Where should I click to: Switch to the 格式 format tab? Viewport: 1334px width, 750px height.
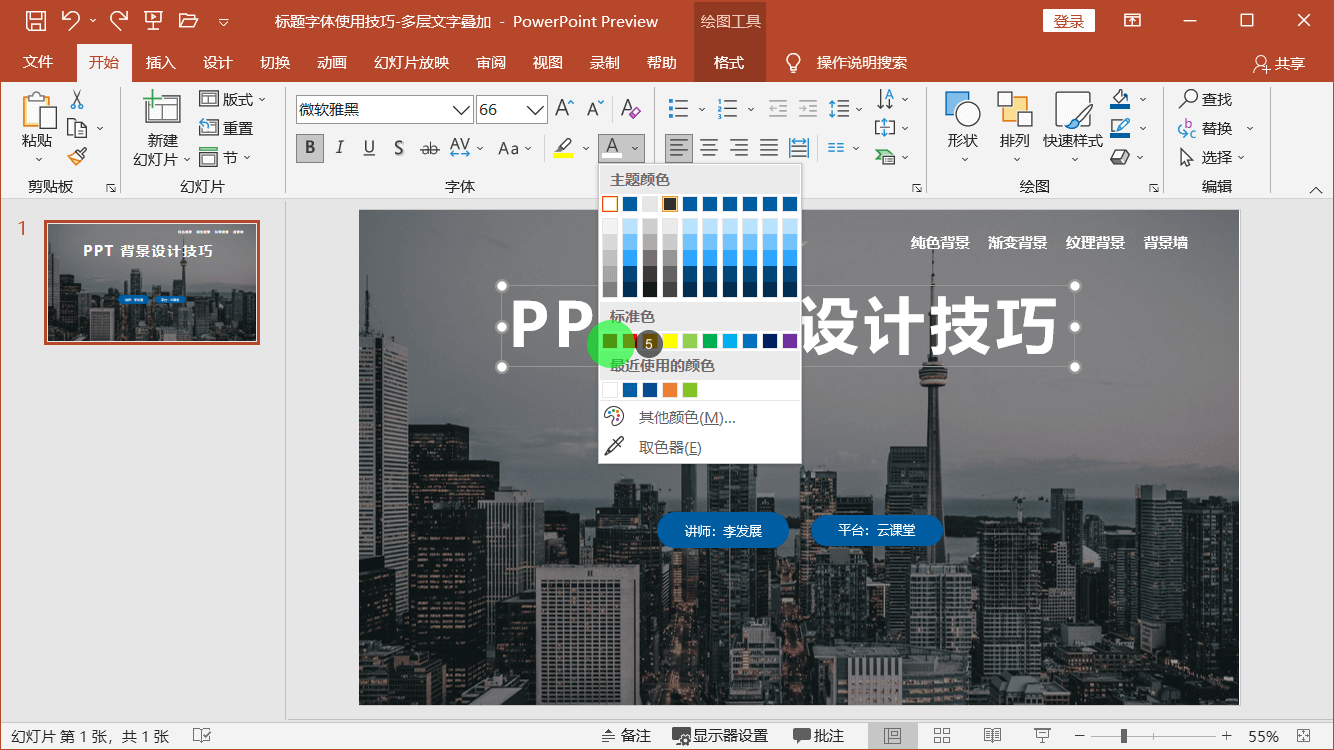tap(729, 62)
